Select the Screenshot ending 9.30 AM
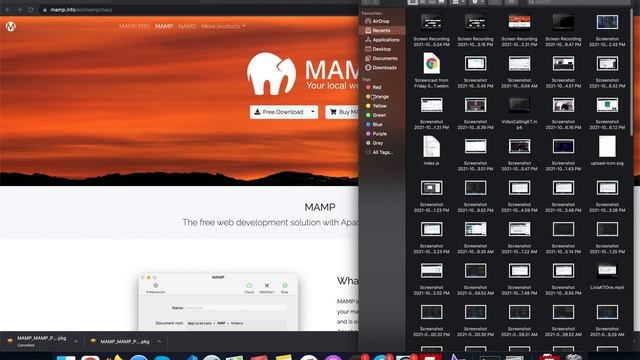 476,238
